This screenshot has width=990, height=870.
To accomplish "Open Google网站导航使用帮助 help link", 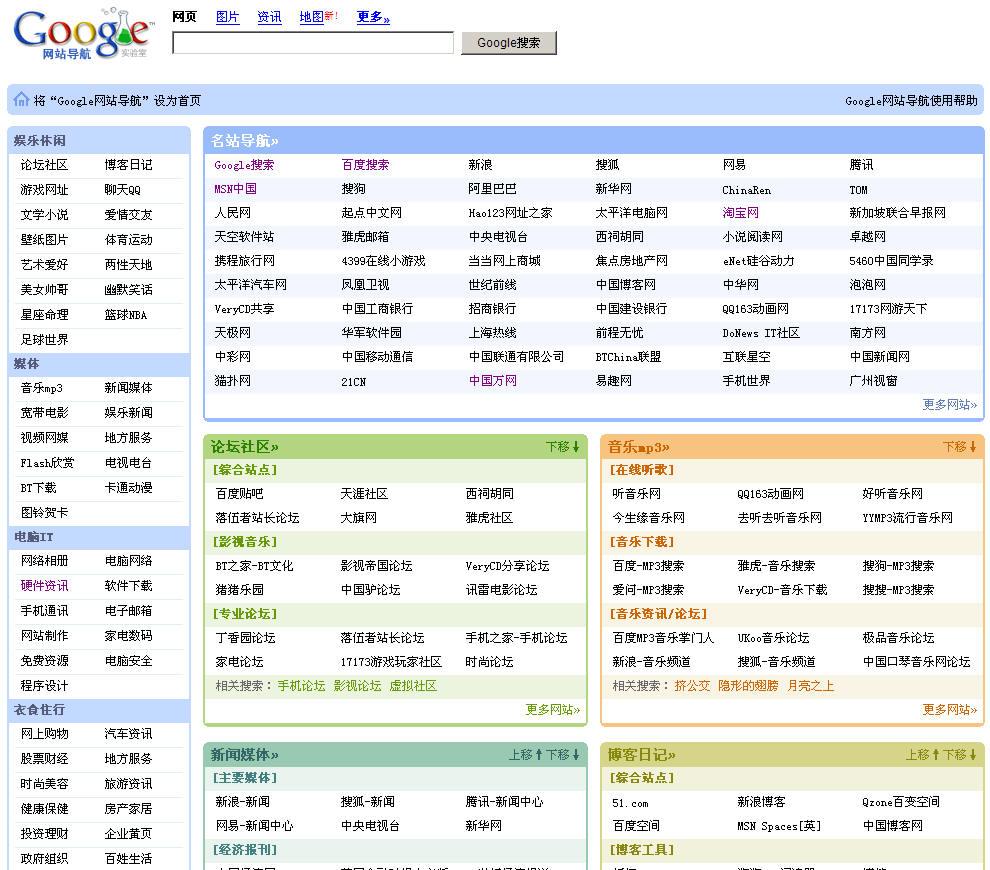I will 911,100.
